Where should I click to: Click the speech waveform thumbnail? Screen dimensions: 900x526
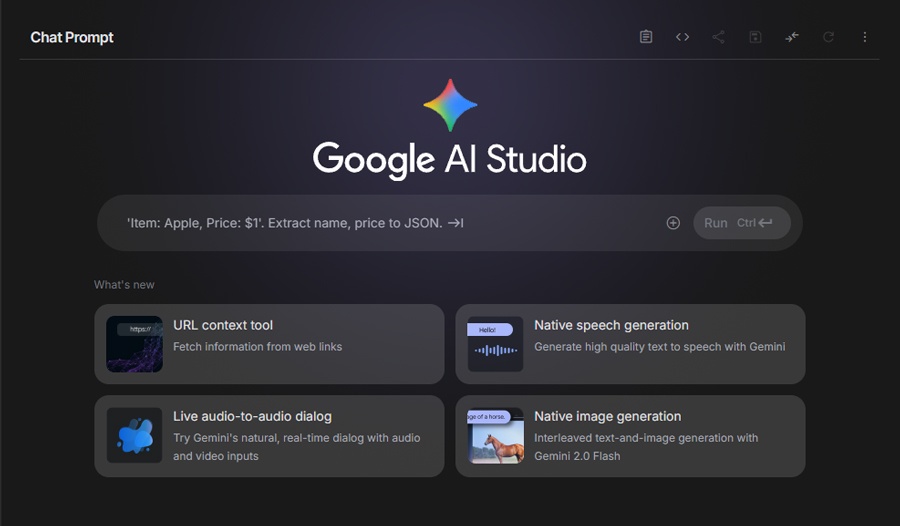click(495, 344)
